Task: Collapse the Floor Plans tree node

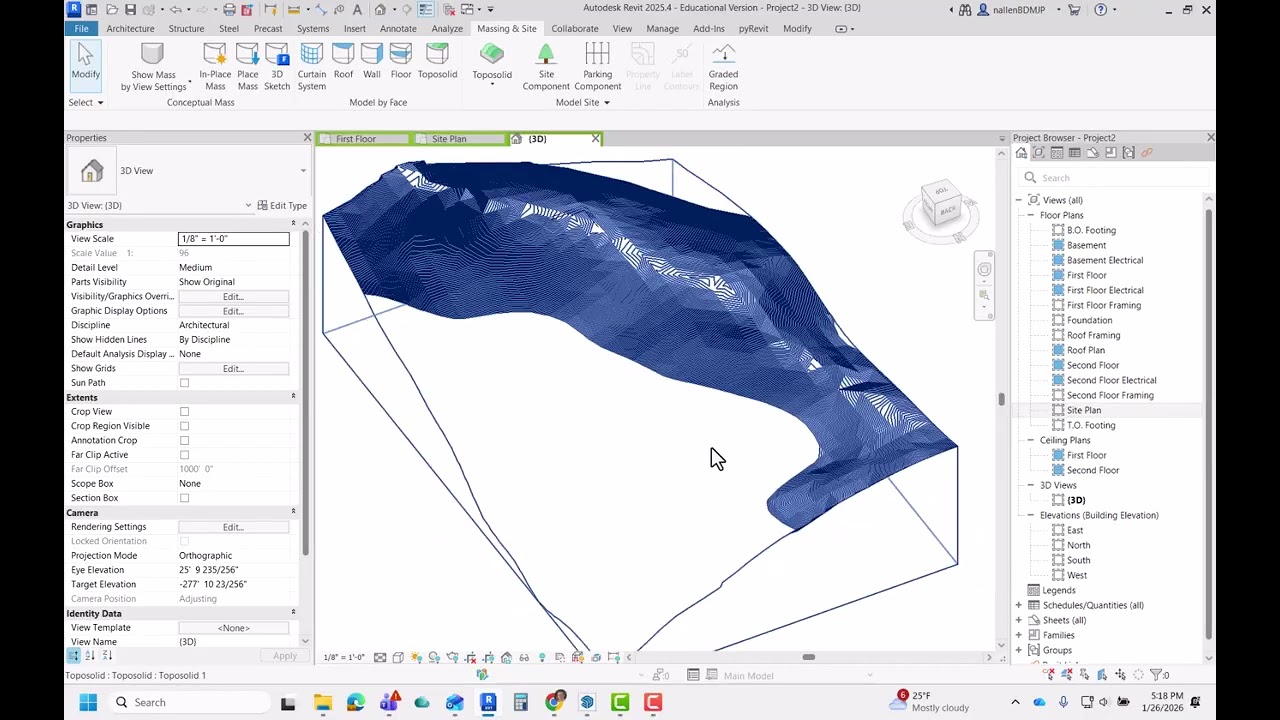Action: (x=1030, y=215)
